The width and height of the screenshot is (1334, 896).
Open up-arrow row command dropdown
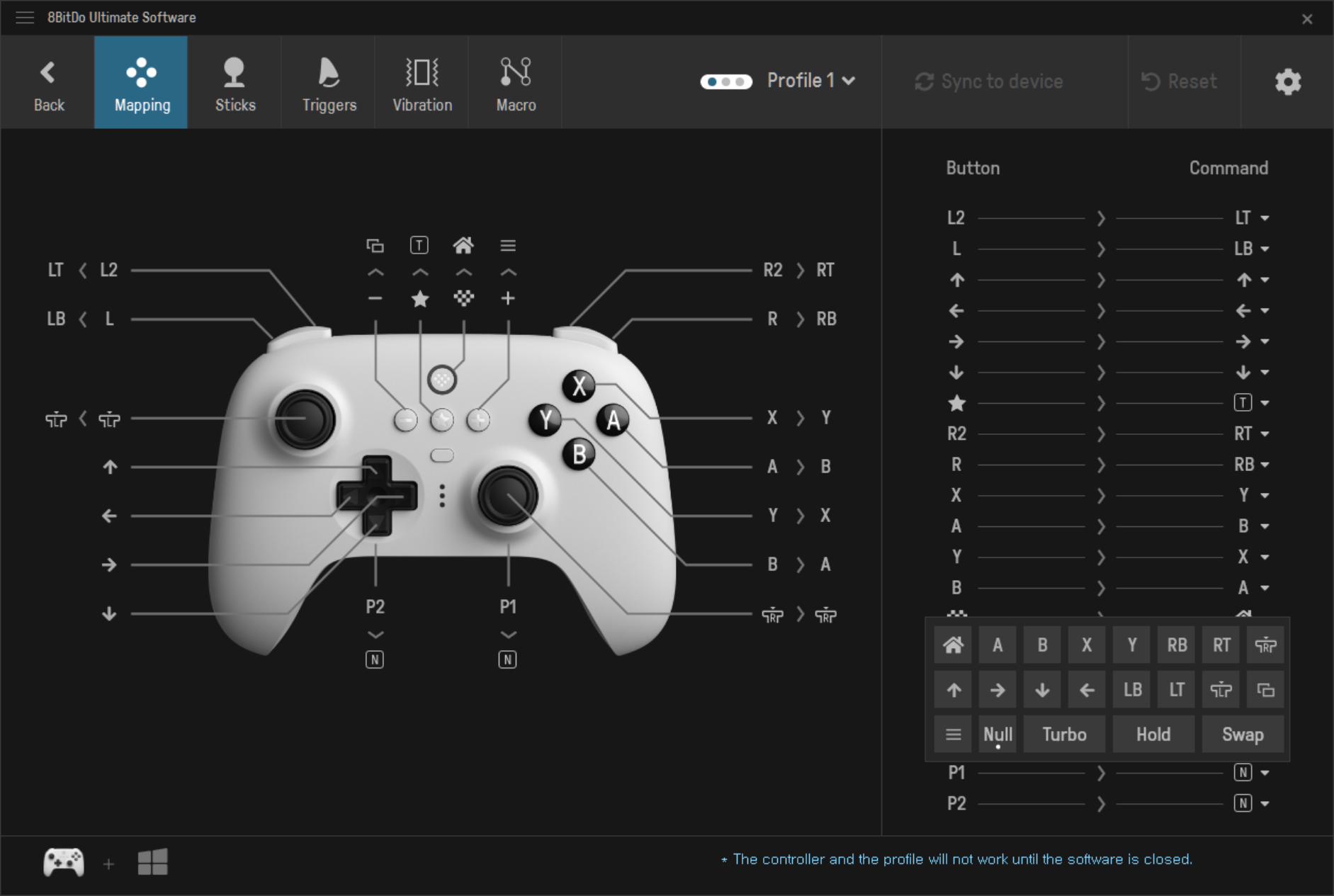pos(1252,280)
